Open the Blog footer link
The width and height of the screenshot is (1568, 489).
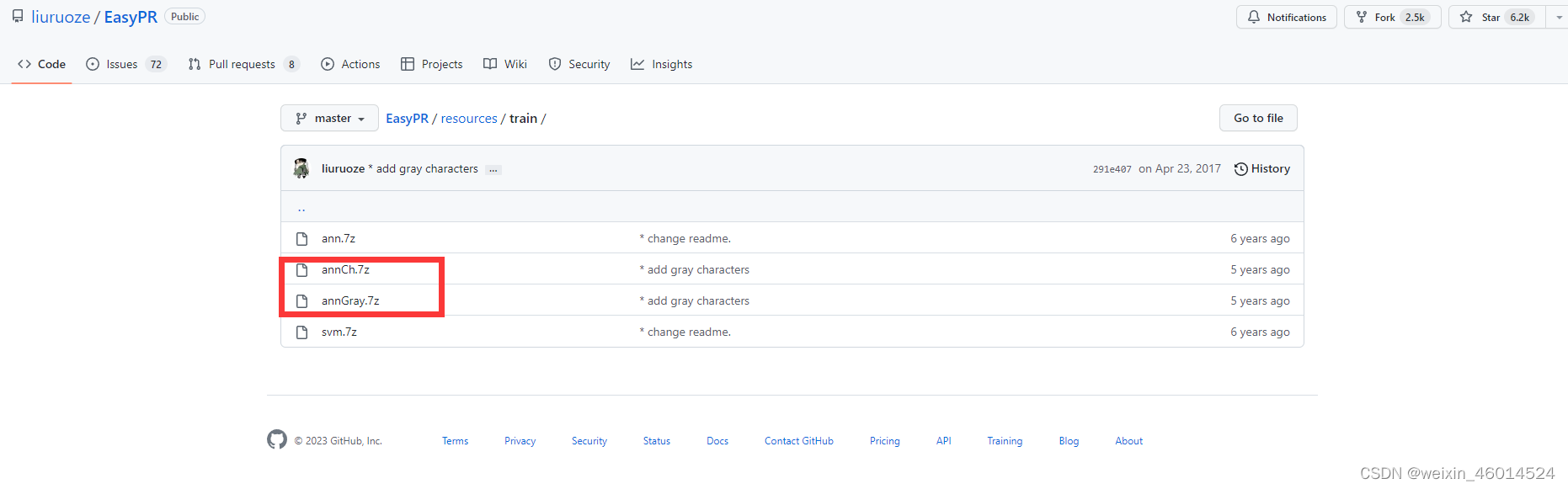(x=1069, y=441)
